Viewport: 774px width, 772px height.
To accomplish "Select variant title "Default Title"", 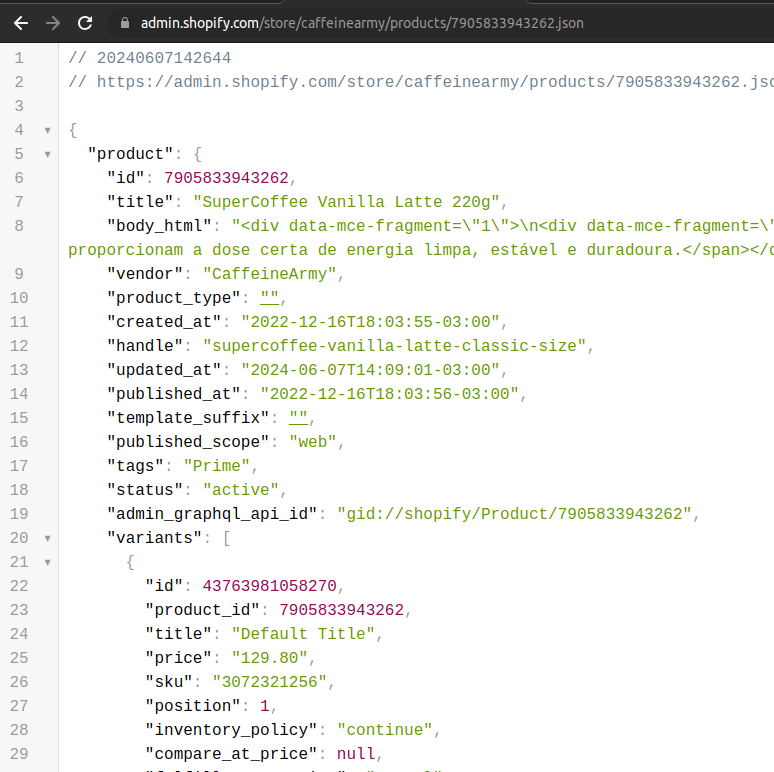I will point(303,634).
